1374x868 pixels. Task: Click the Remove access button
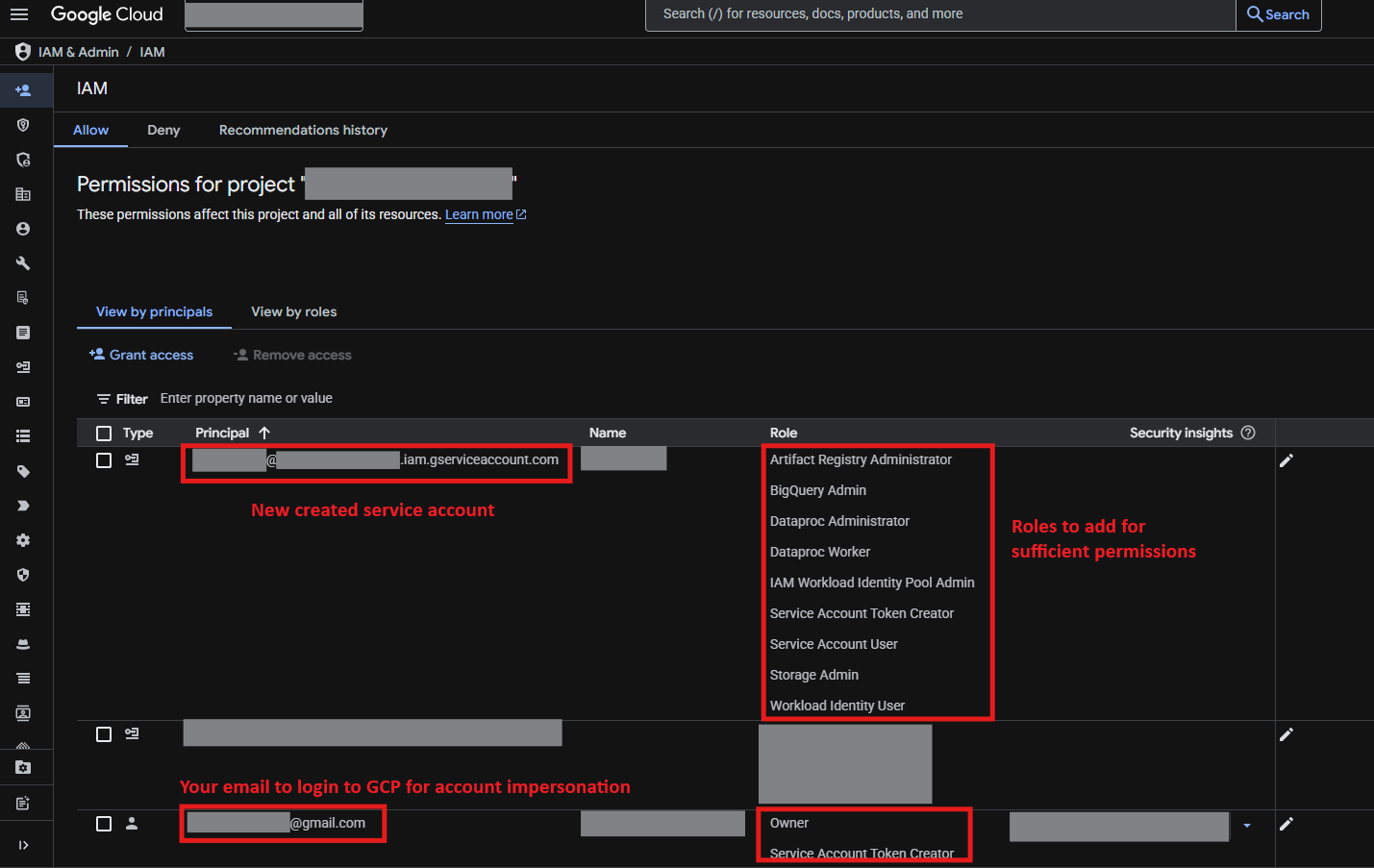[x=292, y=355]
